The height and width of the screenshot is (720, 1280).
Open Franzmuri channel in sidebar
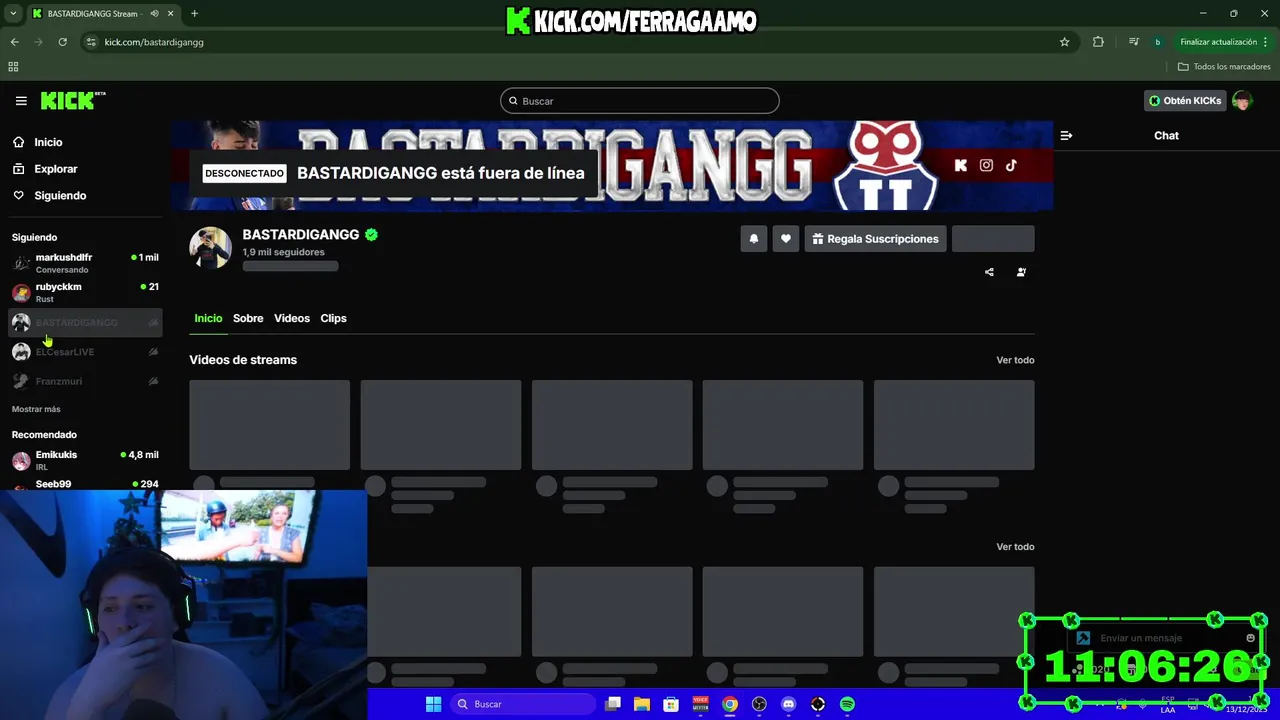[86, 381]
